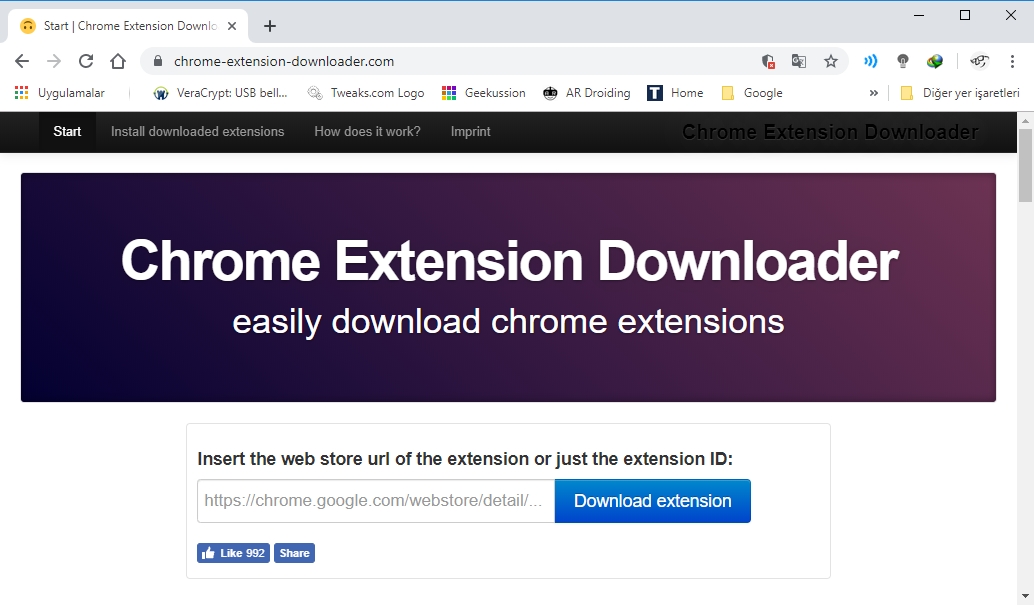Open the profile avatar icon
This screenshot has height=605, width=1034.
coord(979,61)
